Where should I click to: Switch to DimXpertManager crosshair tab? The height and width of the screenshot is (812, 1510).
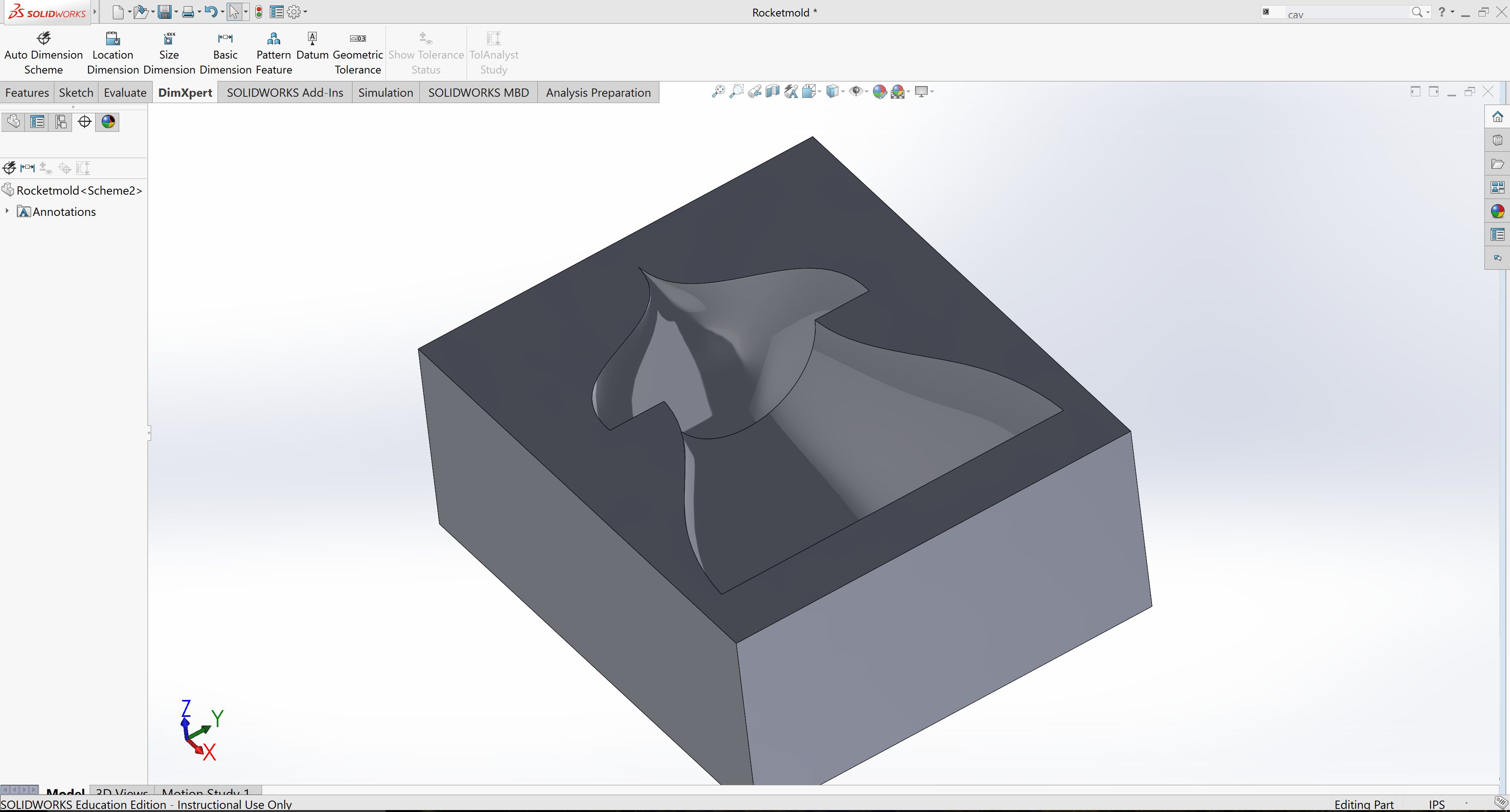click(x=85, y=121)
